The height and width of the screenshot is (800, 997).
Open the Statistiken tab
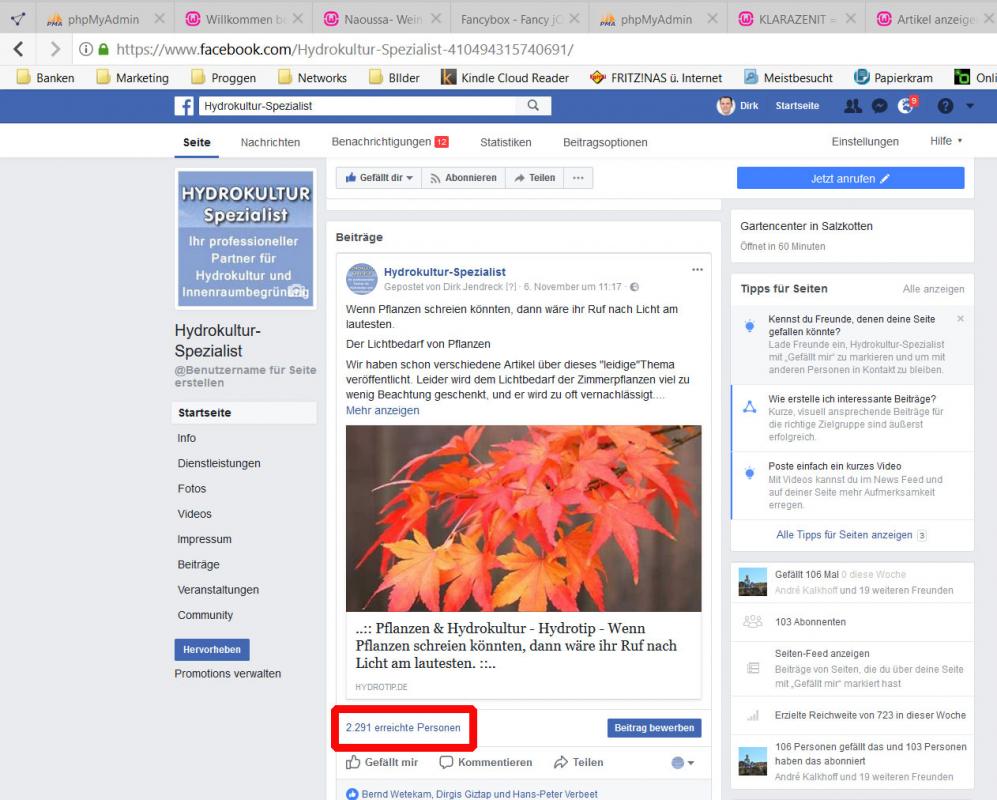click(x=505, y=142)
